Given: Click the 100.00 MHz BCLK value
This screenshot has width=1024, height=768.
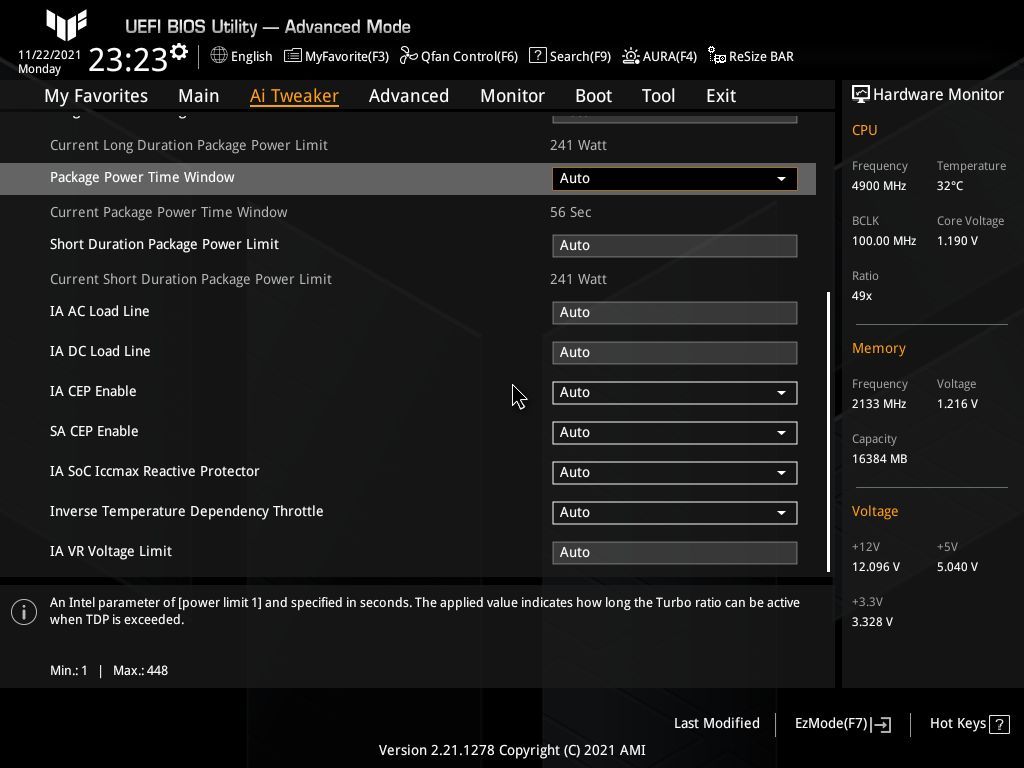Looking at the screenshot, I should coord(884,240).
